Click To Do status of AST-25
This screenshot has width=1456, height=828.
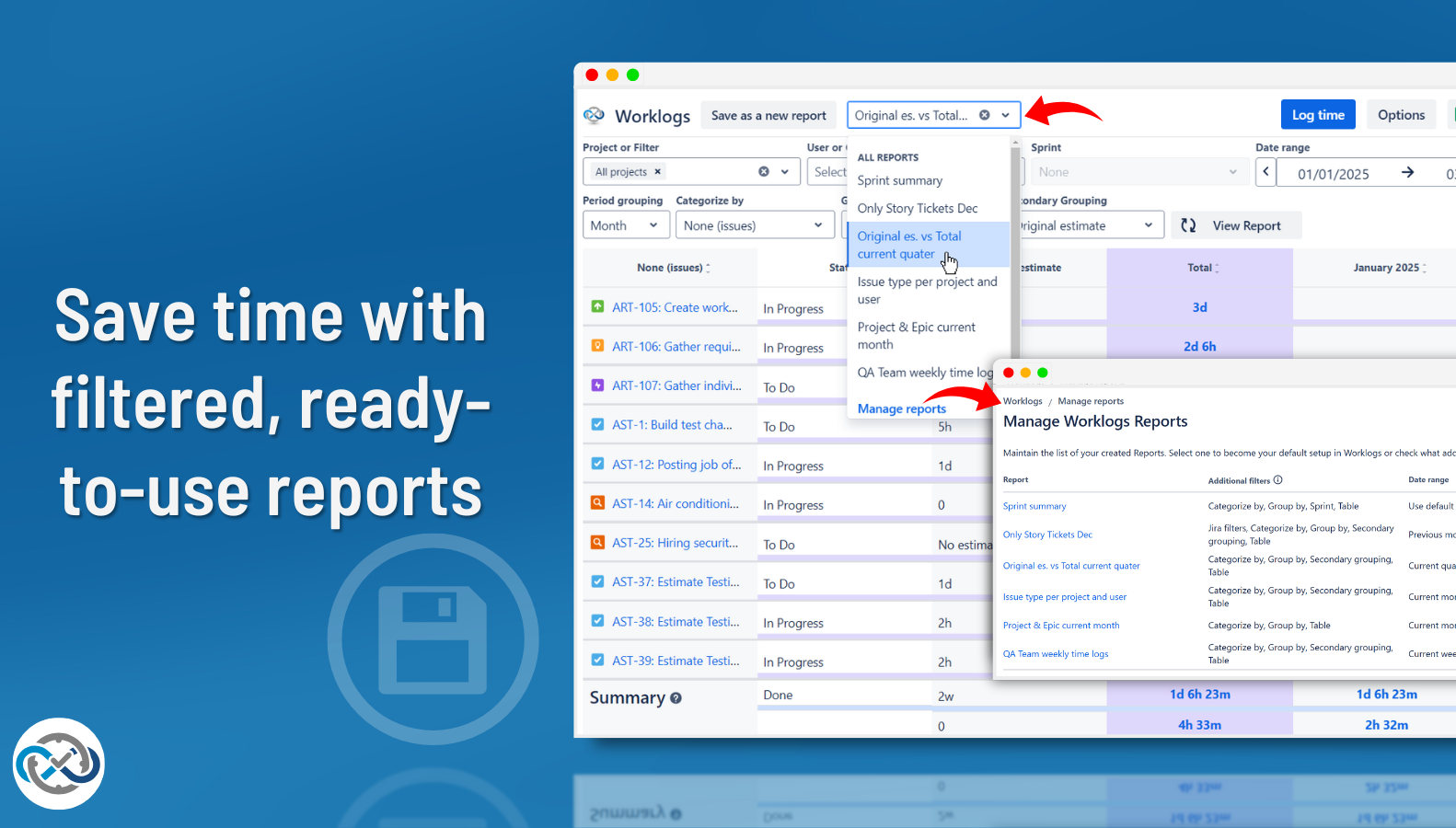coord(779,545)
